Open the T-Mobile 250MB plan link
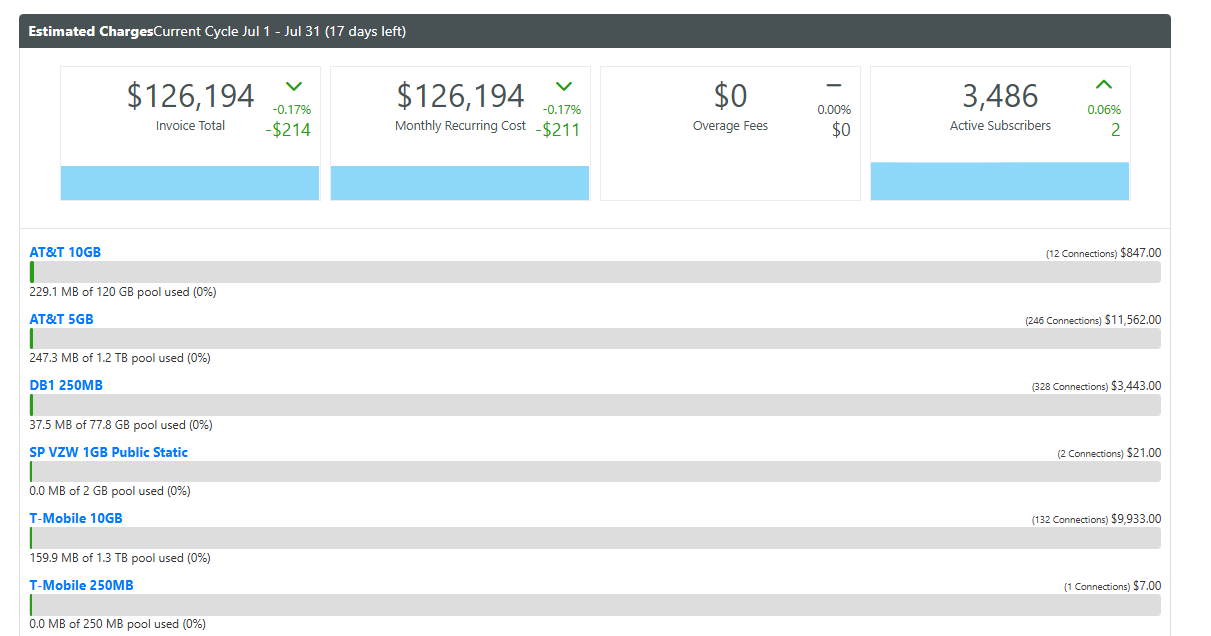1211x636 pixels. (x=82, y=585)
